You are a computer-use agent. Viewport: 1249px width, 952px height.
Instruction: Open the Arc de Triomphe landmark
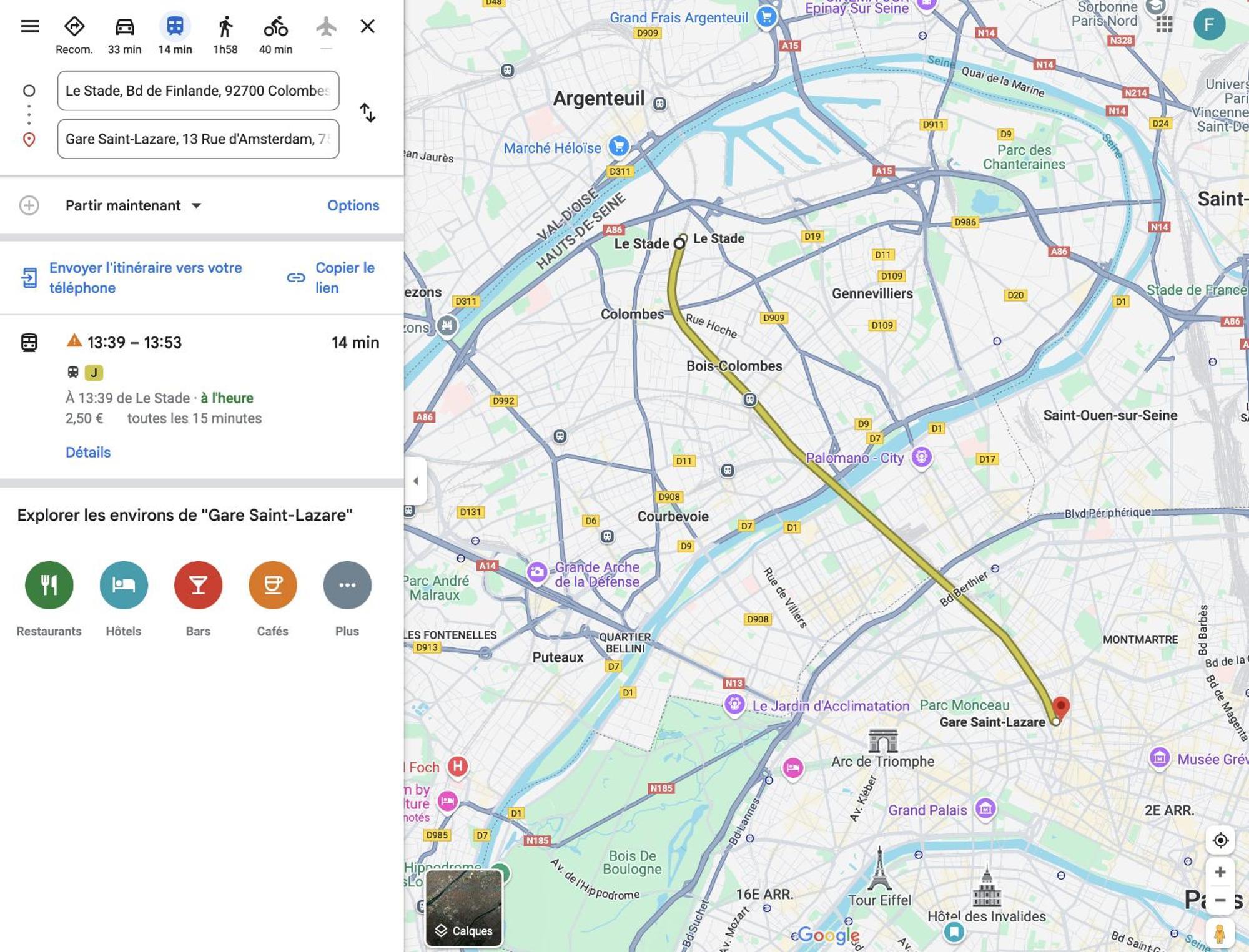883,741
